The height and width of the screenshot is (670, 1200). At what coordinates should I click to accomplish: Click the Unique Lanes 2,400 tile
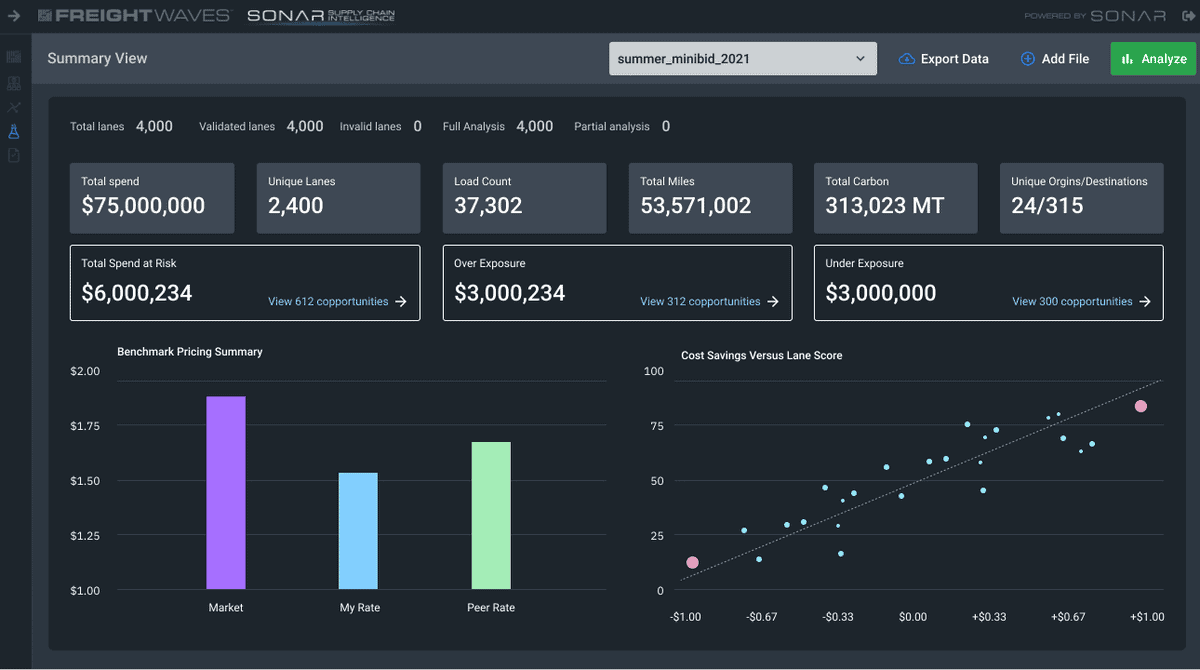pos(338,199)
